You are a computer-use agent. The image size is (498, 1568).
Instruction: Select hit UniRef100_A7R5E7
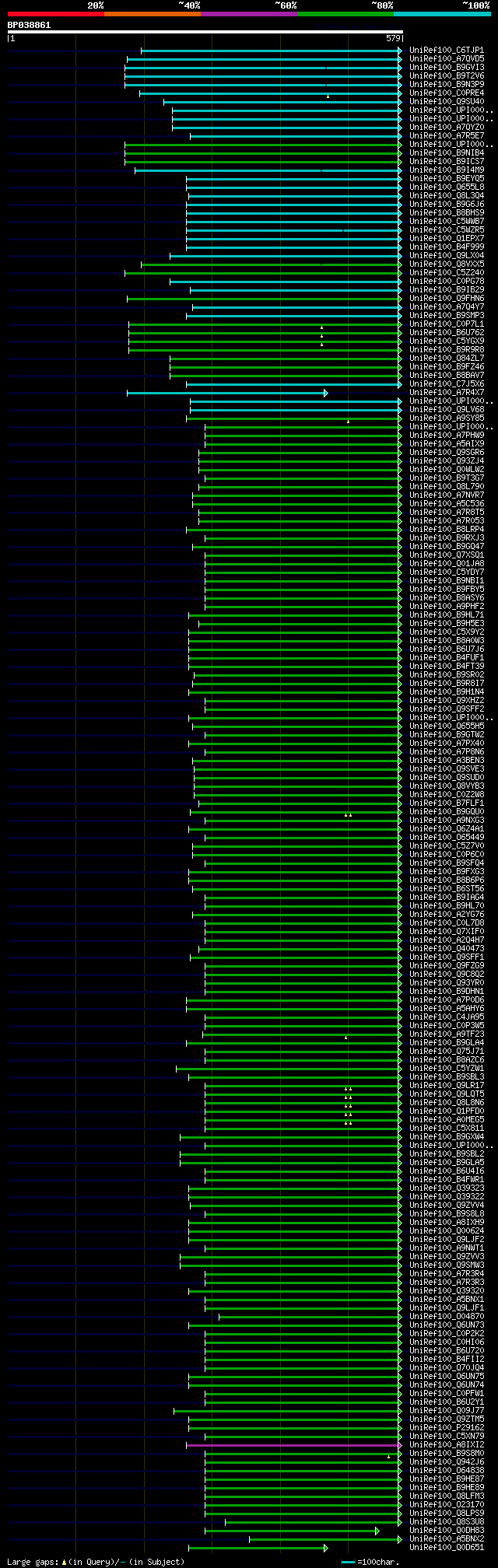tap(447, 135)
